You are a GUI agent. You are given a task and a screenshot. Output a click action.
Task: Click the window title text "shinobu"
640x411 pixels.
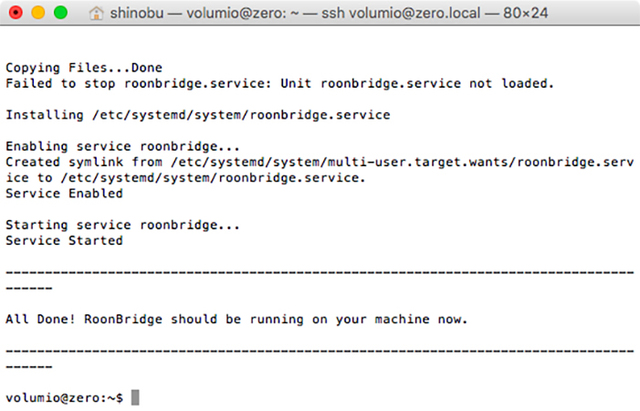[x=167, y=14]
